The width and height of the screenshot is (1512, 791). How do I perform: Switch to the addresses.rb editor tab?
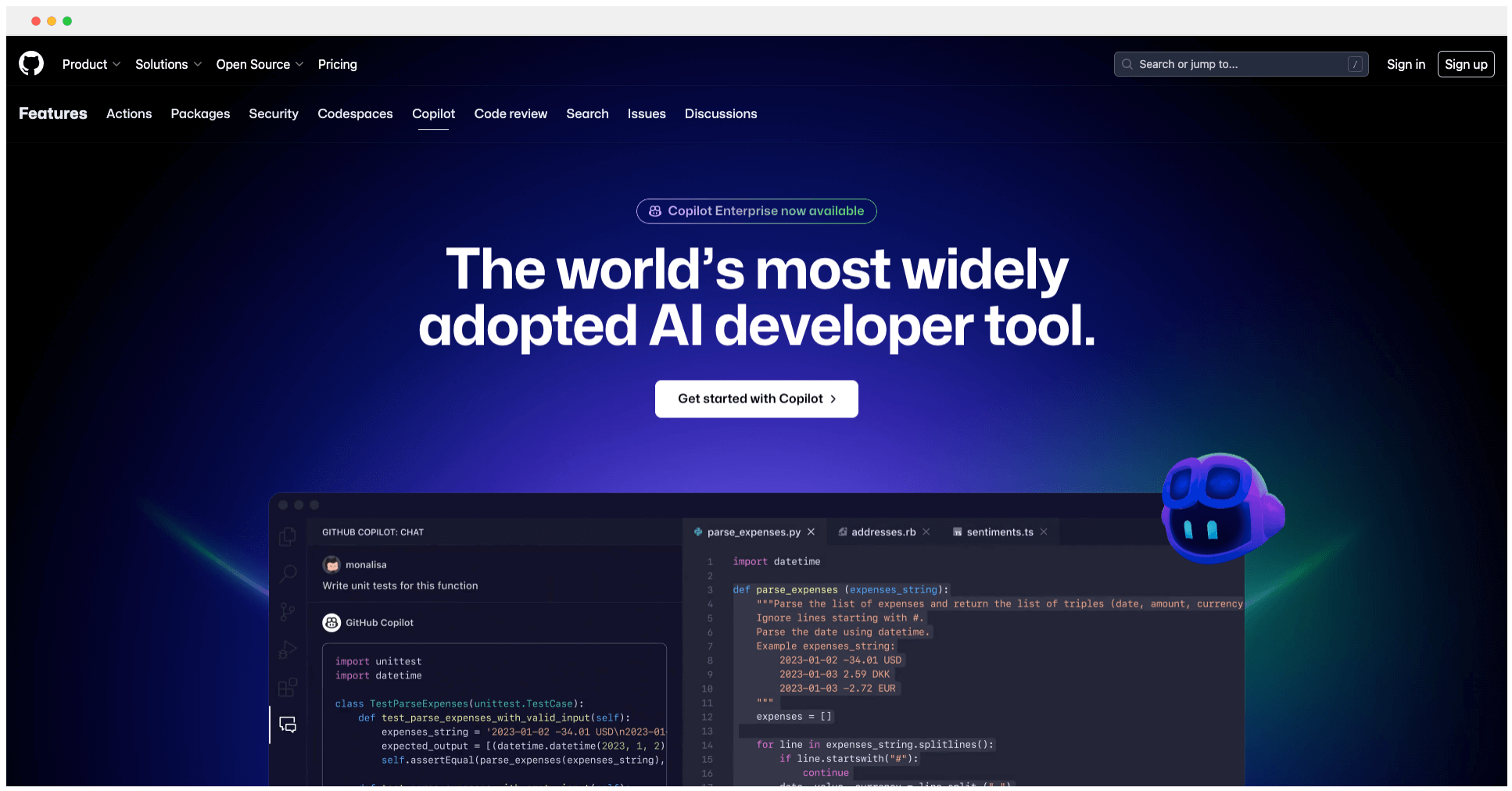(883, 532)
